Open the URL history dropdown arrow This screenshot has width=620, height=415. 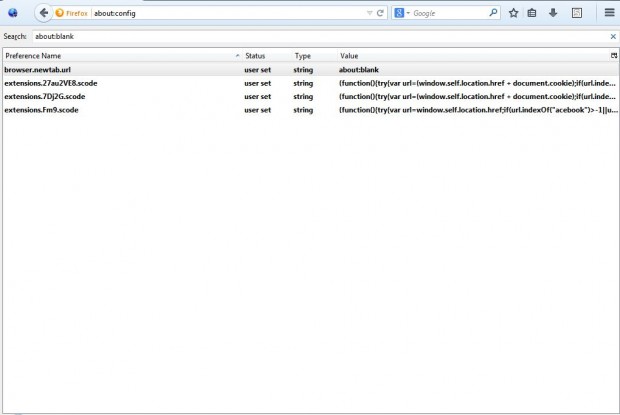(369, 13)
